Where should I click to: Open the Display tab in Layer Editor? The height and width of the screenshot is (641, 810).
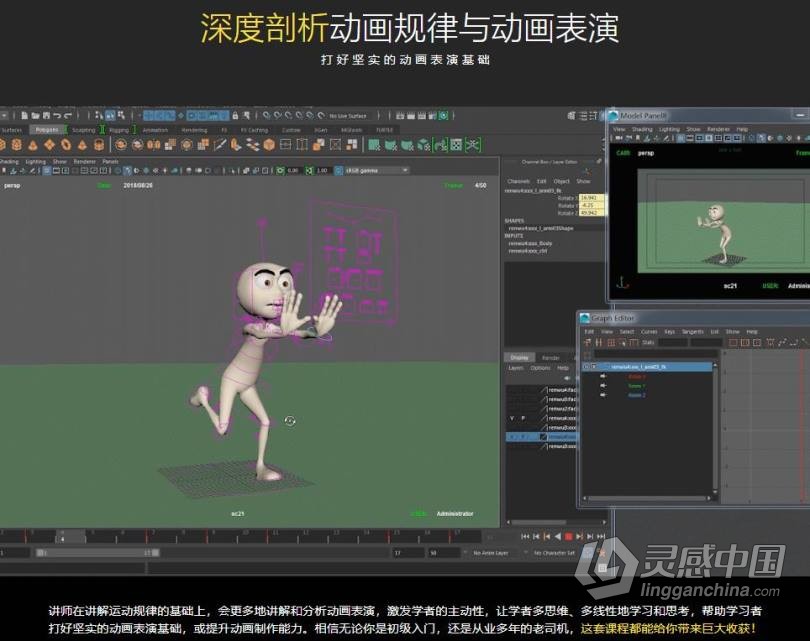pos(519,357)
